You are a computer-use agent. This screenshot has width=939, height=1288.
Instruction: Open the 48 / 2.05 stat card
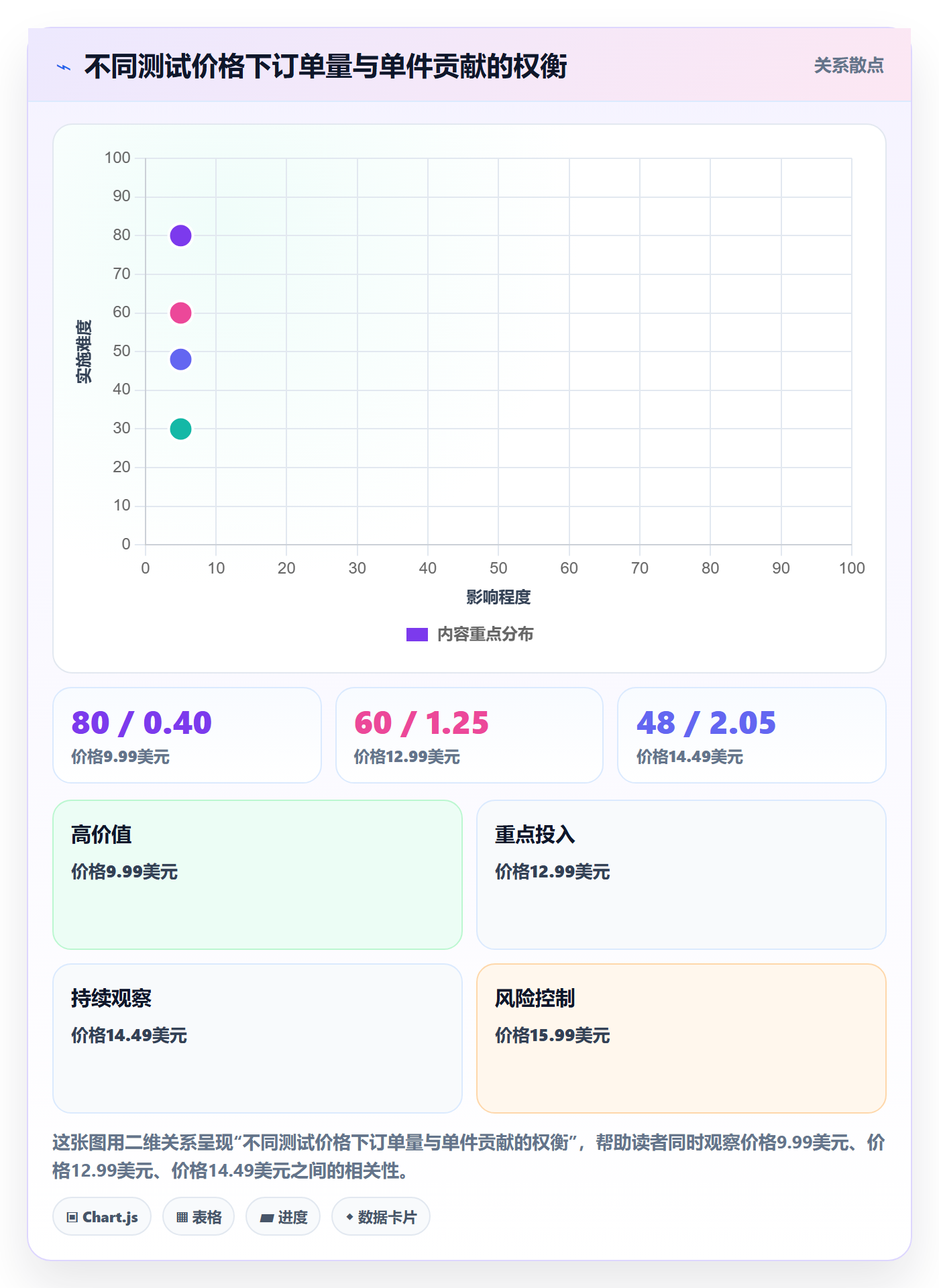(752, 735)
